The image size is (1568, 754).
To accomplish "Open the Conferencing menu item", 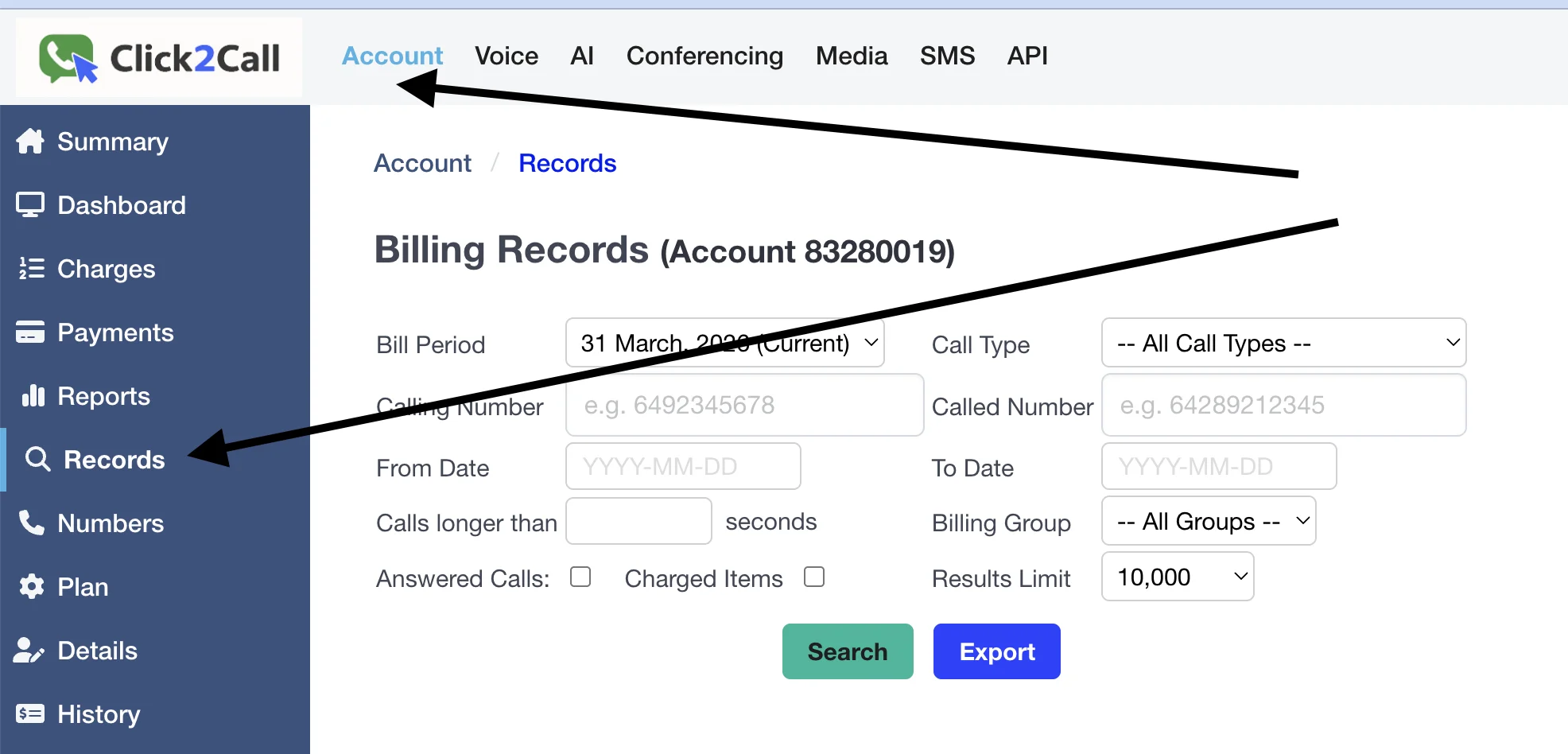I will click(x=704, y=56).
